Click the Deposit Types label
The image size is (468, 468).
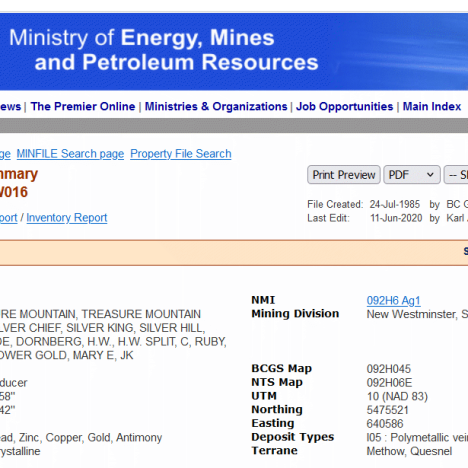coord(293,437)
